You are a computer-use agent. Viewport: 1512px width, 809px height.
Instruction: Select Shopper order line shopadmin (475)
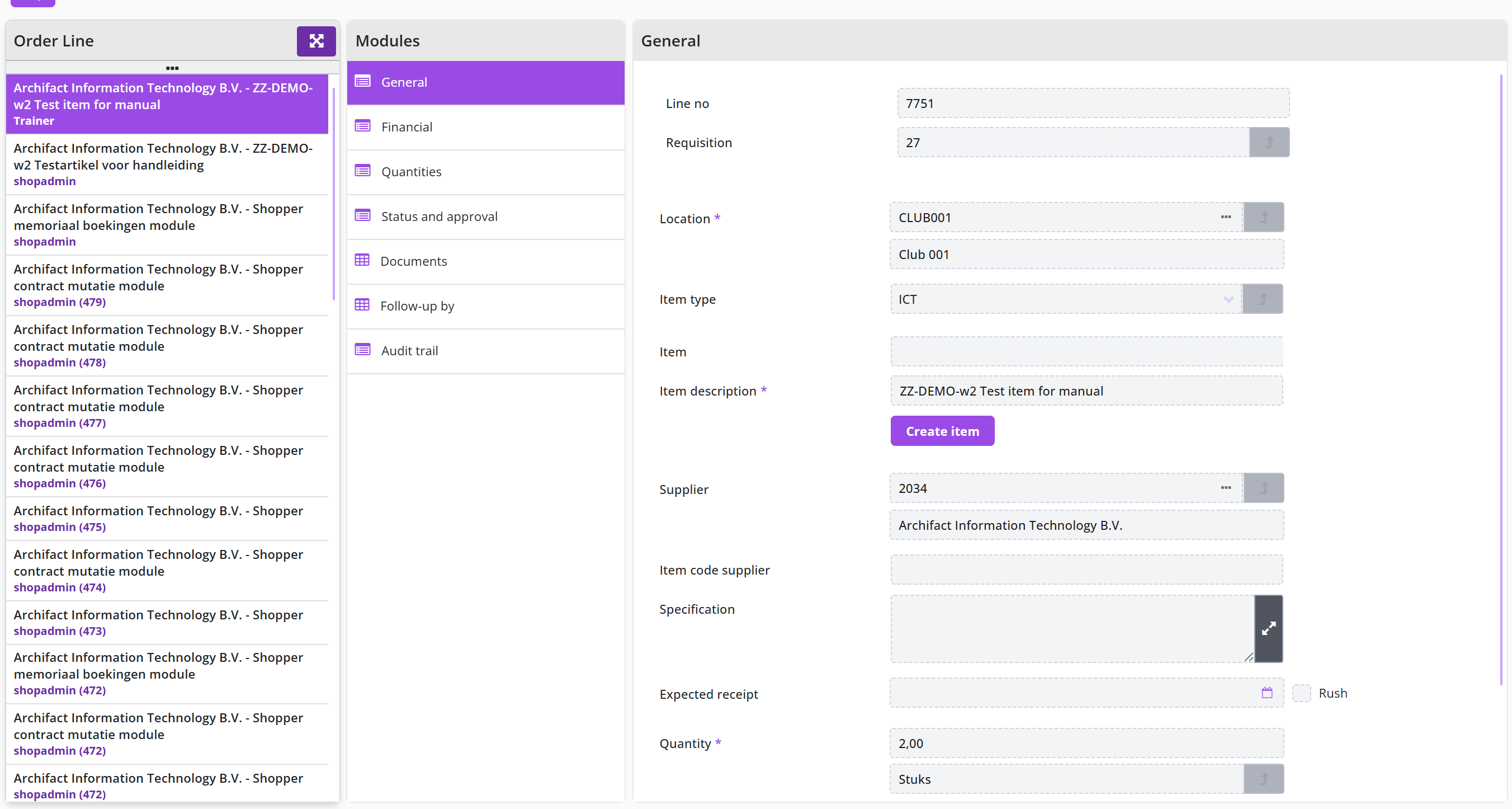point(167,519)
